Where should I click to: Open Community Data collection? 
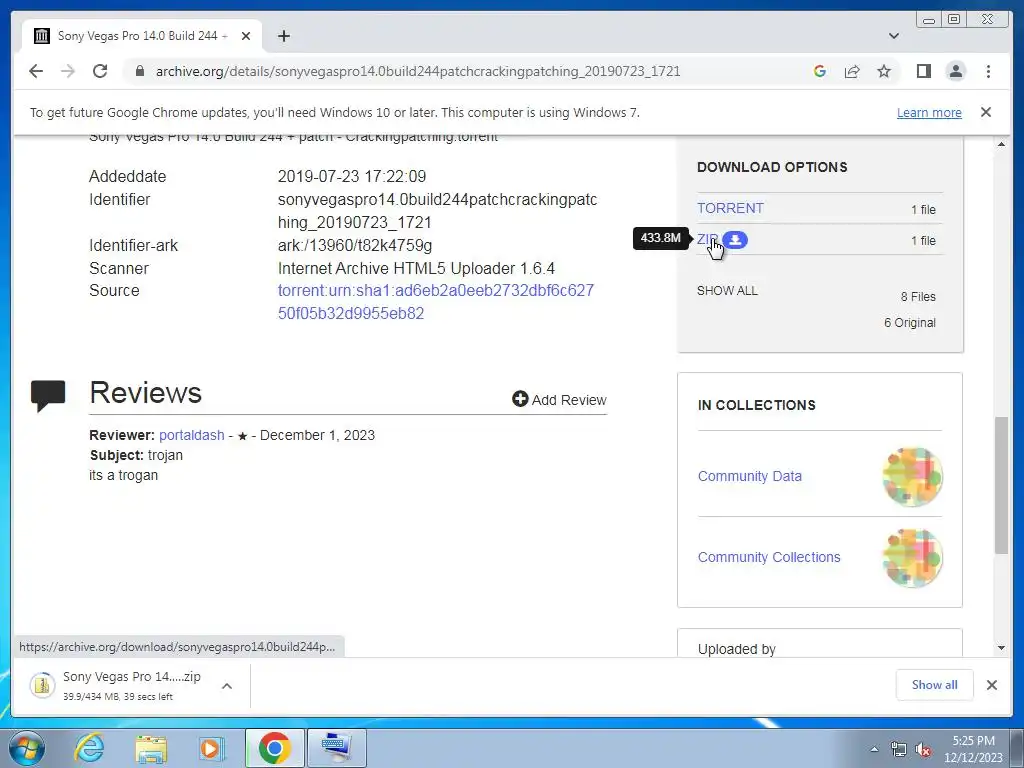point(750,476)
